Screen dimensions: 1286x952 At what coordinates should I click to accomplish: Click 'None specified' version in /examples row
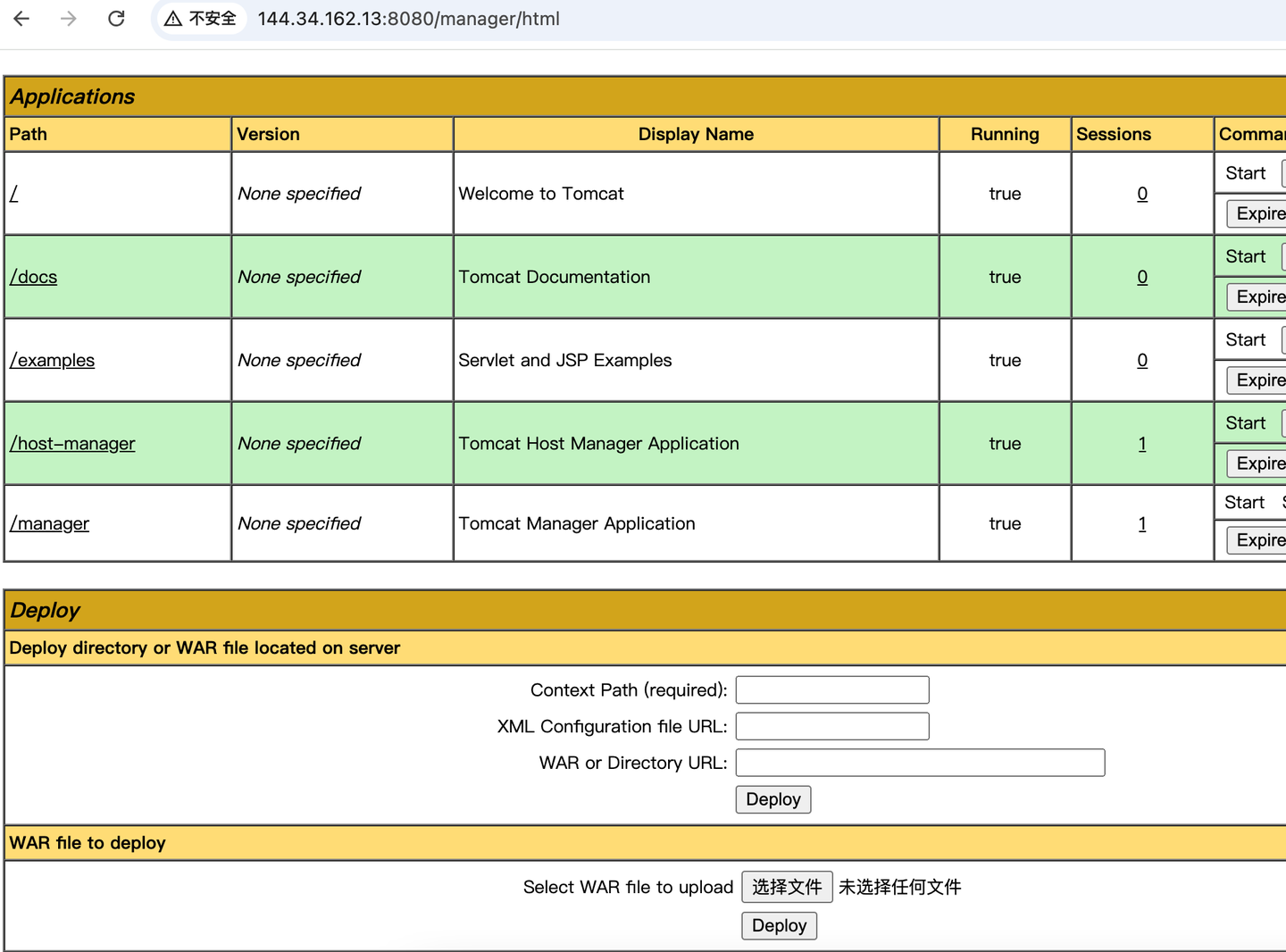pyautogui.click(x=299, y=360)
